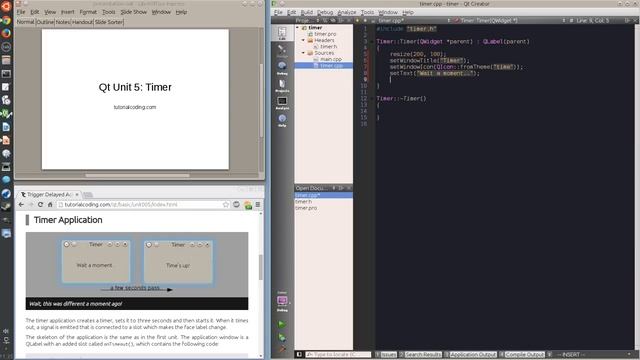
Task: Click the Line 9, Col 5 indicator
Action: tap(593, 20)
